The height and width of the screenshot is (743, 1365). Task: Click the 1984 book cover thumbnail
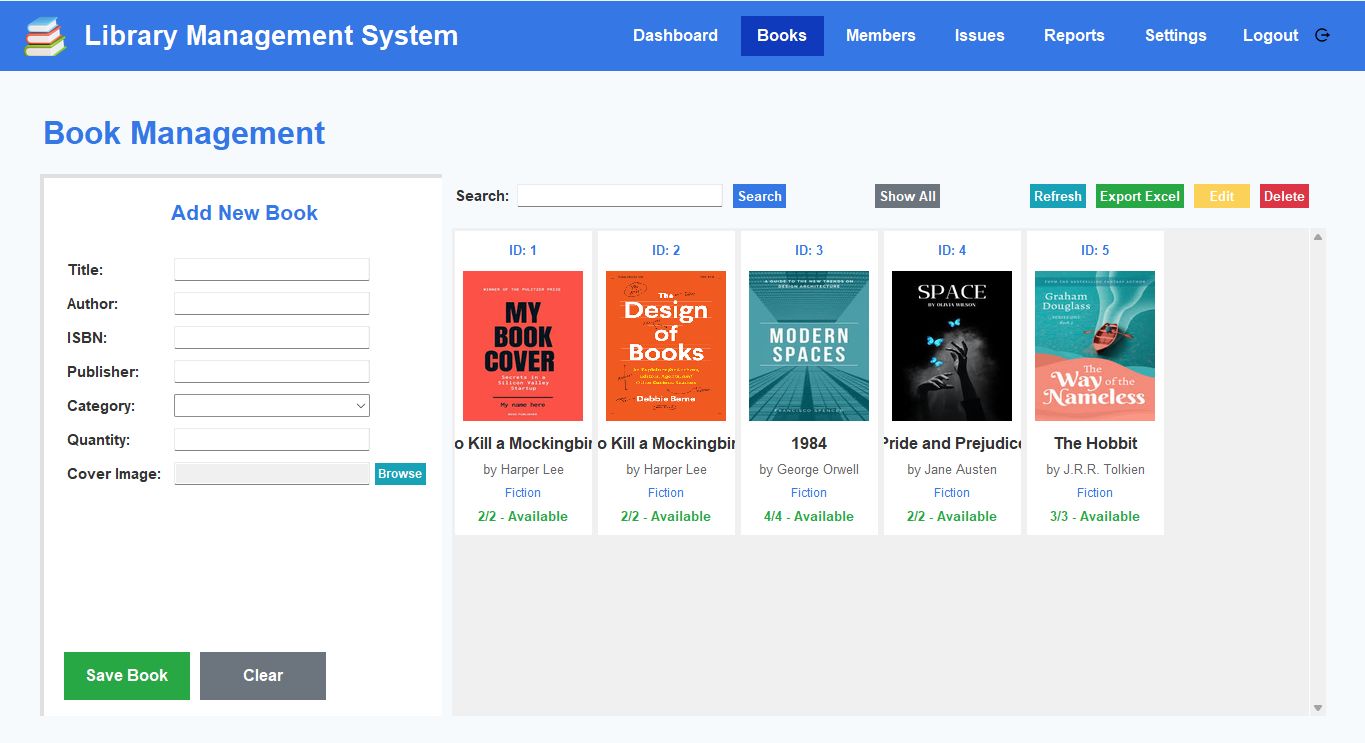click(808, 345)
